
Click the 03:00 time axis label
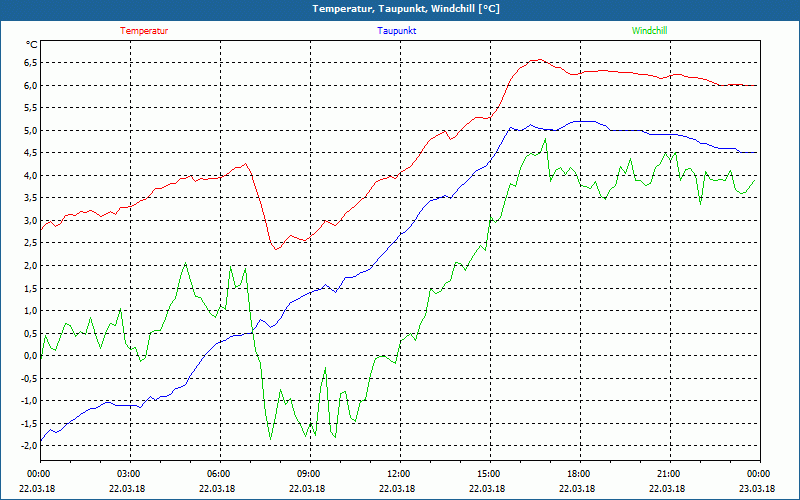tap(129, 474)
